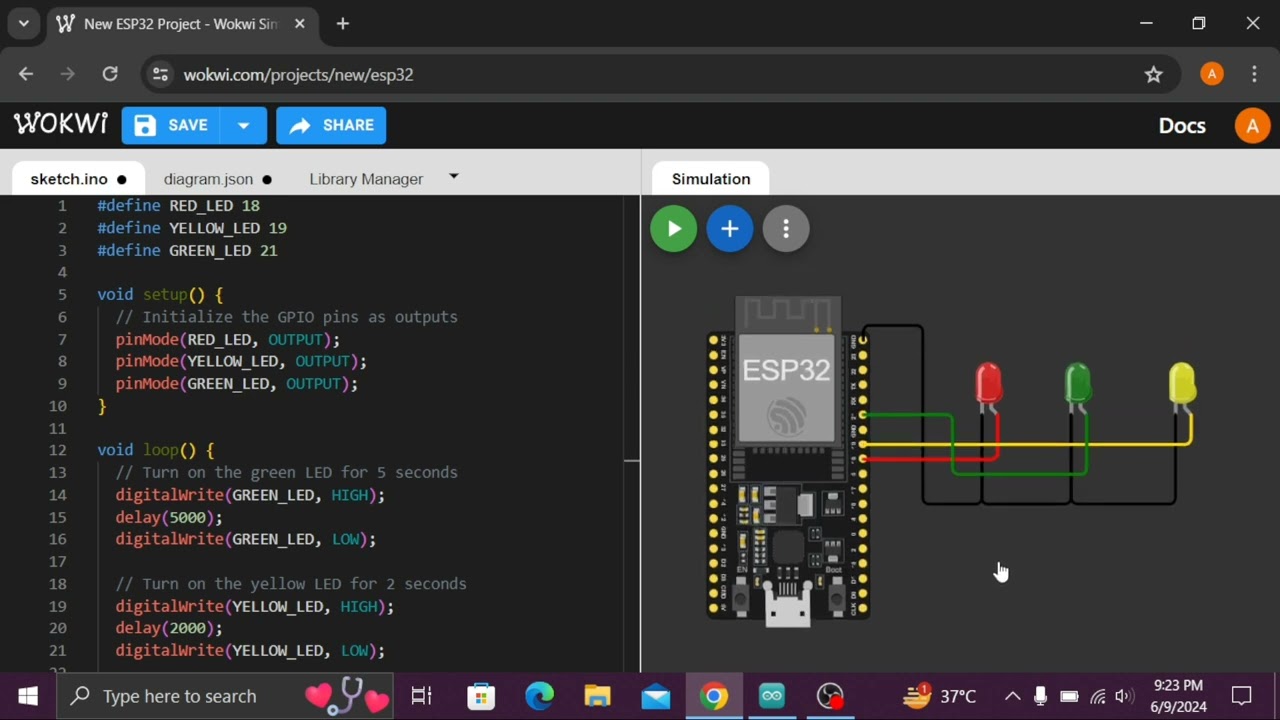The height and width of the screenshot is (720, 1280).
Task: Open the Chrome three-dot menu
Action: tap(1254, 74)
